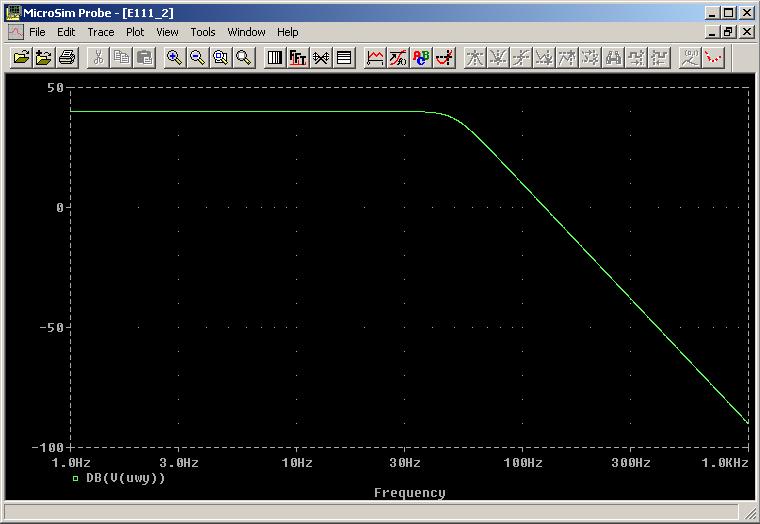
Task: Click the Cursor Trough icon
Action: pyautogui.click(x=498, y=58)
